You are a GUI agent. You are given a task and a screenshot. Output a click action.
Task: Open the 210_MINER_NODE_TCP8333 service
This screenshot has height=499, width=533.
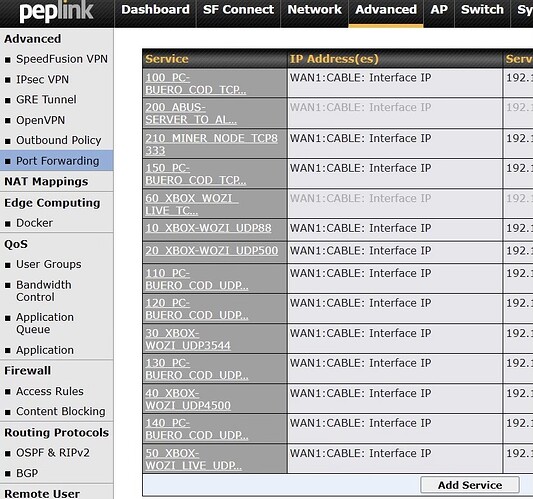pyautogui.click(x=211, y=144)
